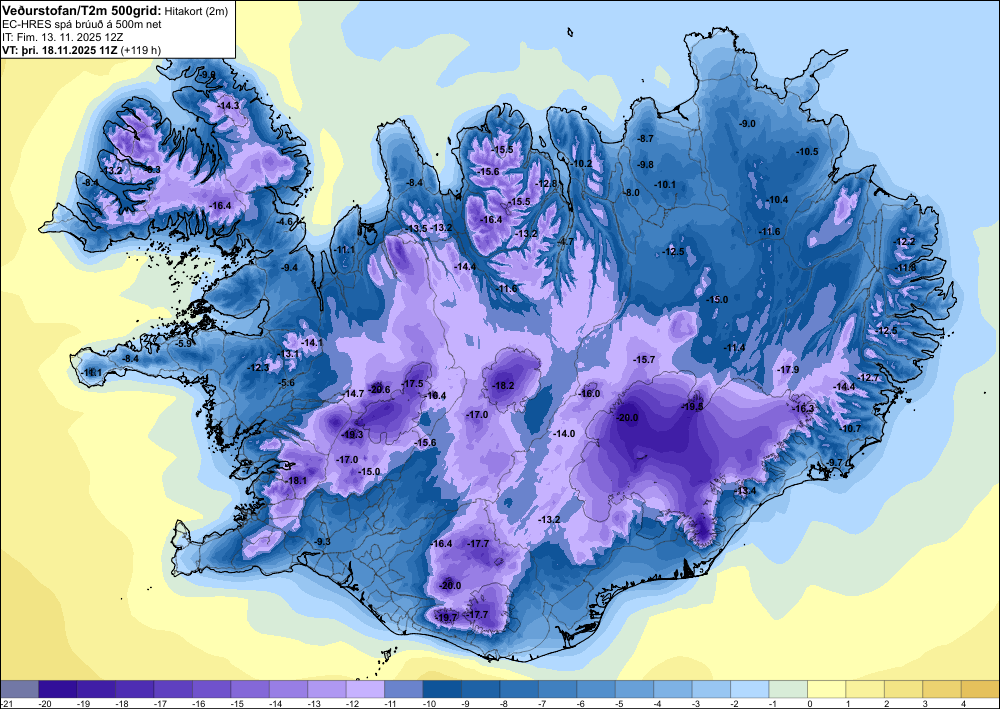The height and width of the screenshot is (709, 1000).
Task: Click the temperature label '-12.7'
Action: pos(868,377)
